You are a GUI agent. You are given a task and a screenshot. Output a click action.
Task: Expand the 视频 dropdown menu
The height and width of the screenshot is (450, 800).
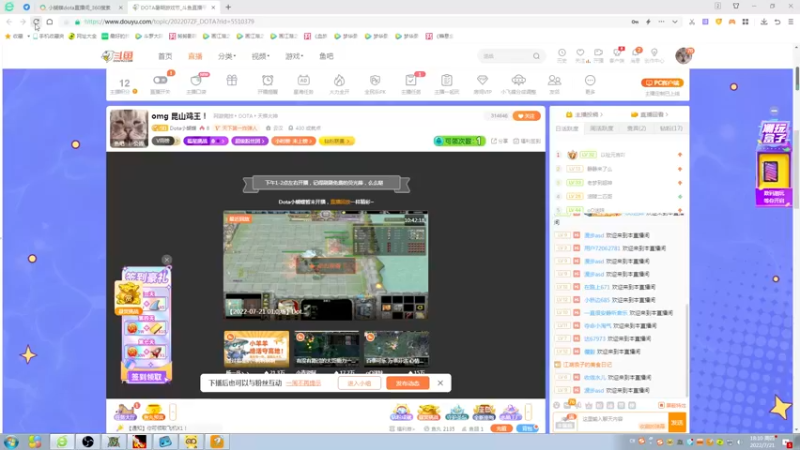click(260, 56)
